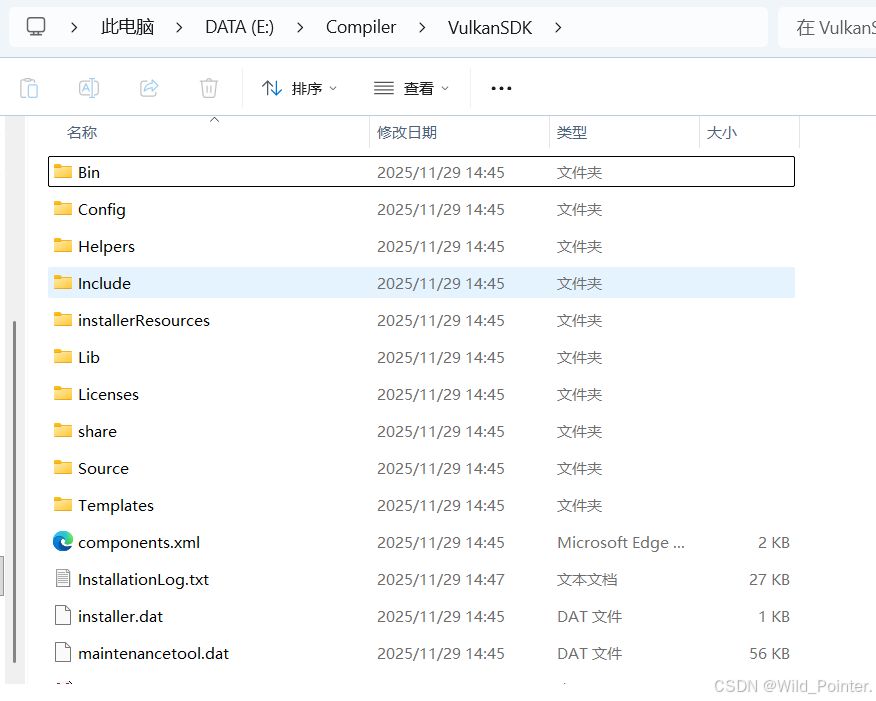
Task: Click the InstallationLog.txt text file icon
Action: tap(61, 579)
